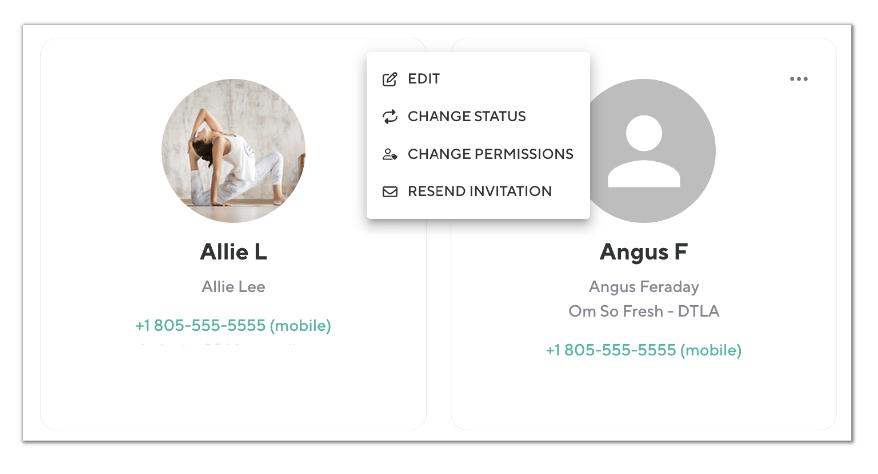Click empty space below Angus F's phone number
Screen dimensions: 878x474
pyautogui.click(x=643, y=395)
